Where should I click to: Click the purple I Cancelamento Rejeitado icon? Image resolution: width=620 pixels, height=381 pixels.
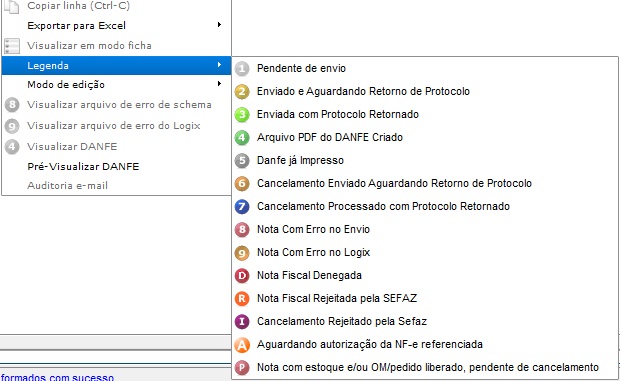pos(242,321)
